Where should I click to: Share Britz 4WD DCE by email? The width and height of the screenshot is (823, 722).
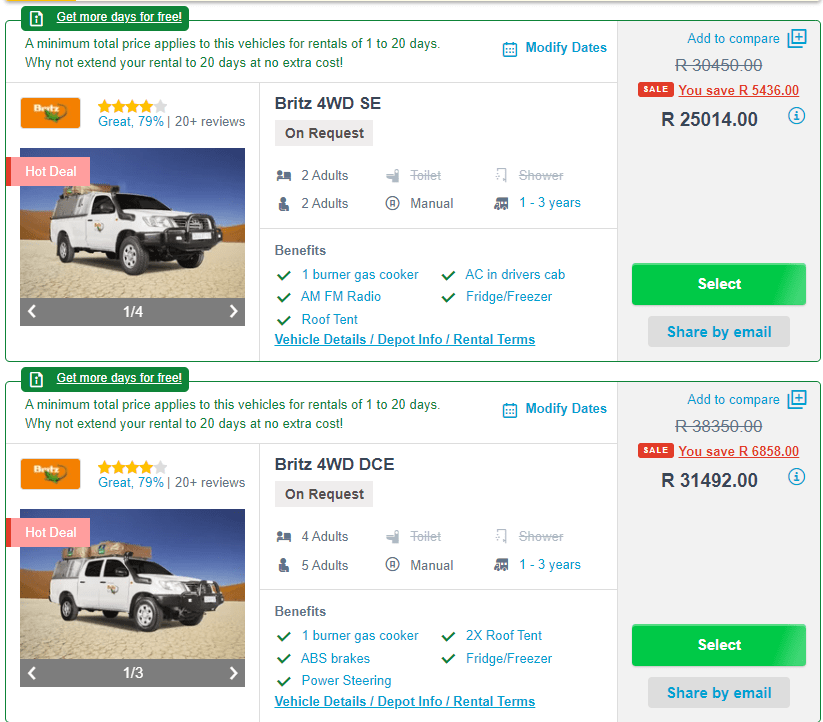[x=718, y=693]
